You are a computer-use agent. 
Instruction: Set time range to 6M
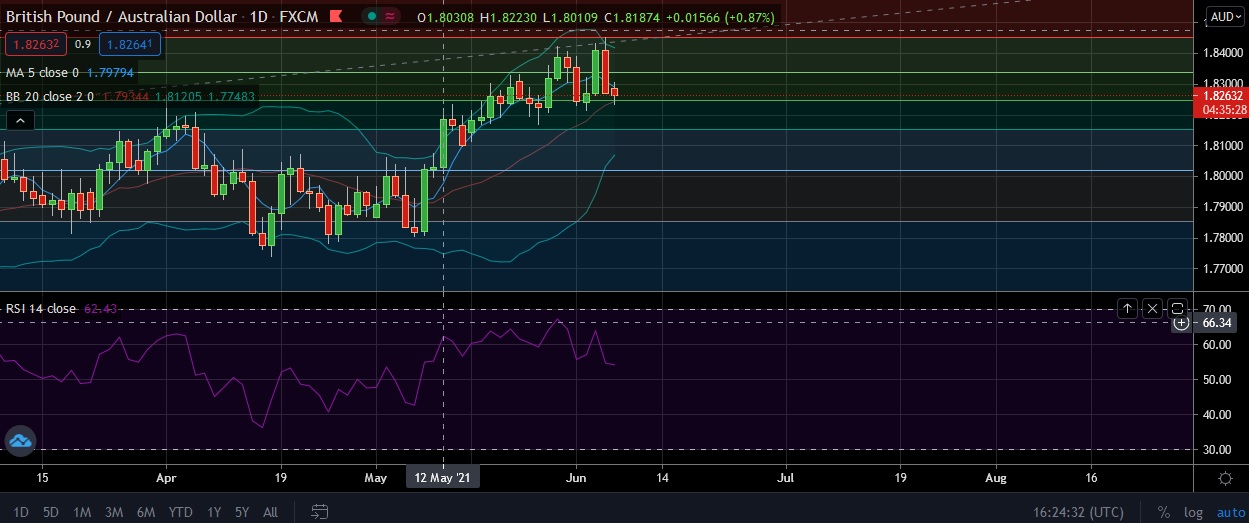(146, 512)
